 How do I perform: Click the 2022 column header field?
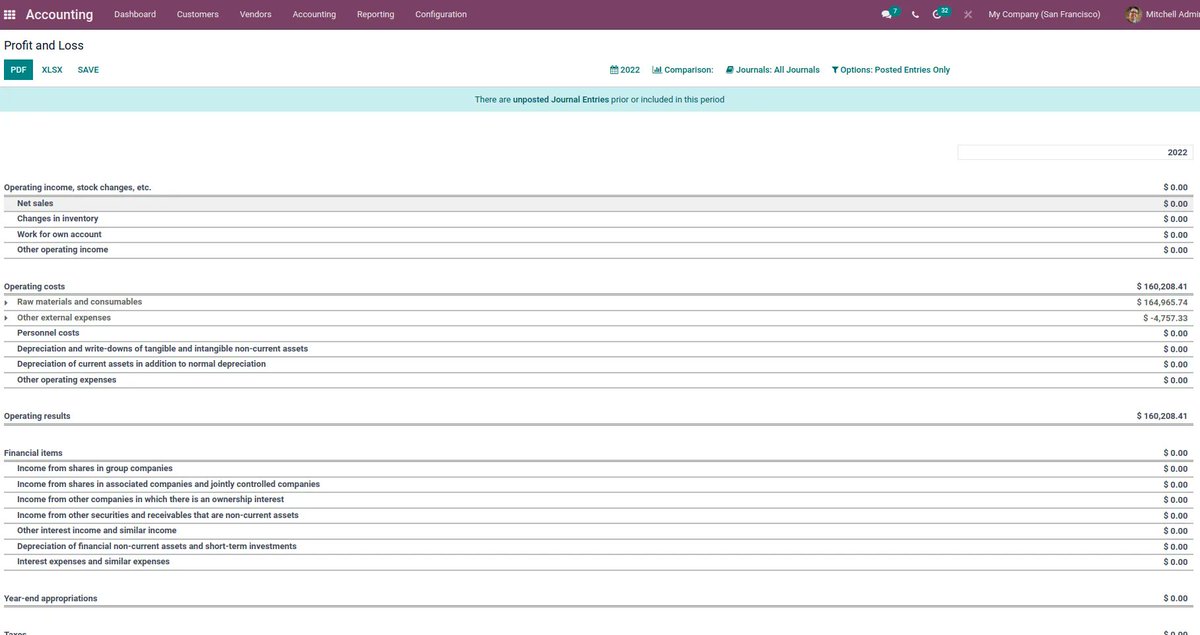click(x=1077, y=151)
